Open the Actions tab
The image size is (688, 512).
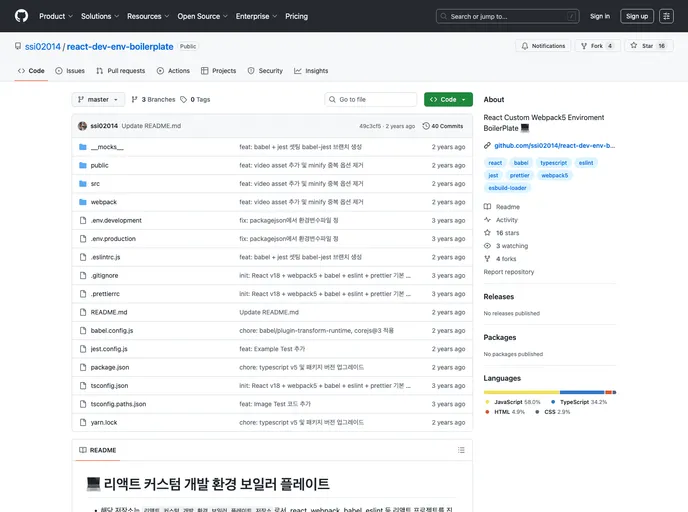tap(173, 71)
